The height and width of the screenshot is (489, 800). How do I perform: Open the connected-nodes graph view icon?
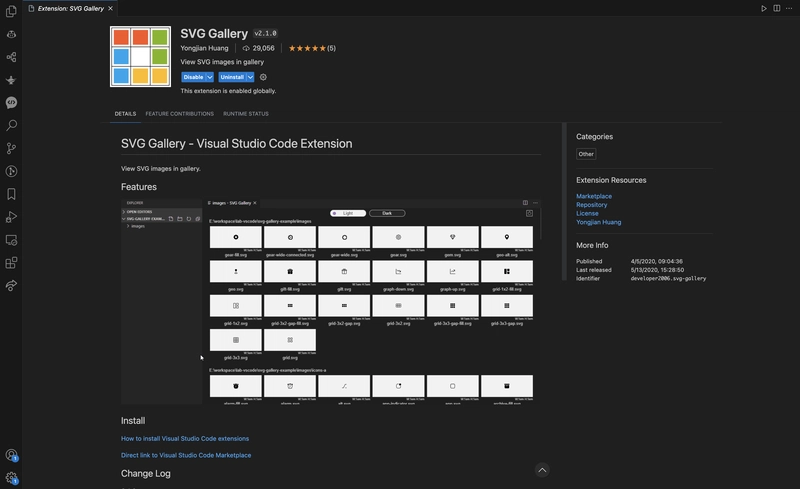pyautogui.click(x=11, y=57)
